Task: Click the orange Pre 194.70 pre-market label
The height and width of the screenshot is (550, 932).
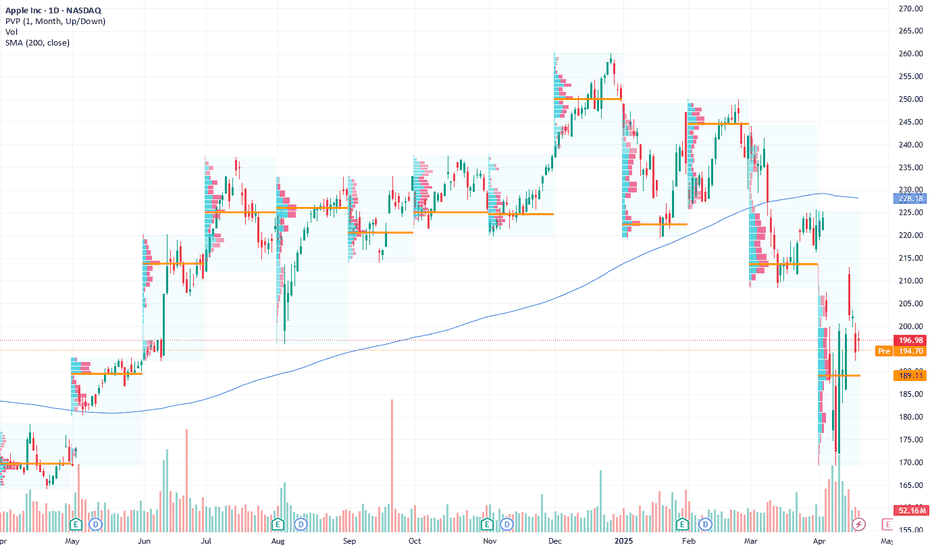Action: 902,351
